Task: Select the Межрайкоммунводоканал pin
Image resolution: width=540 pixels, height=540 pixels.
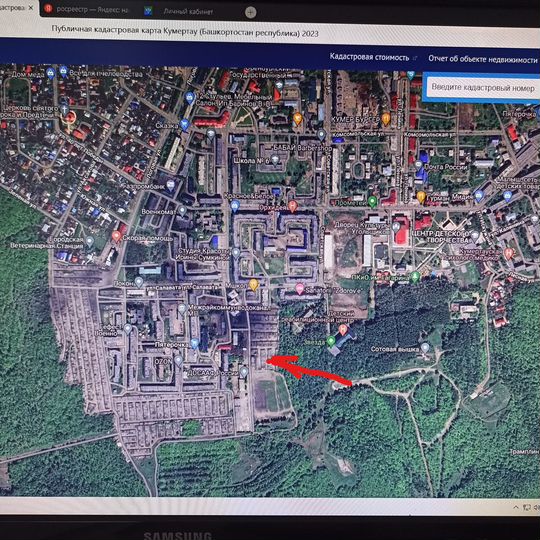Action: click(182, 309)
